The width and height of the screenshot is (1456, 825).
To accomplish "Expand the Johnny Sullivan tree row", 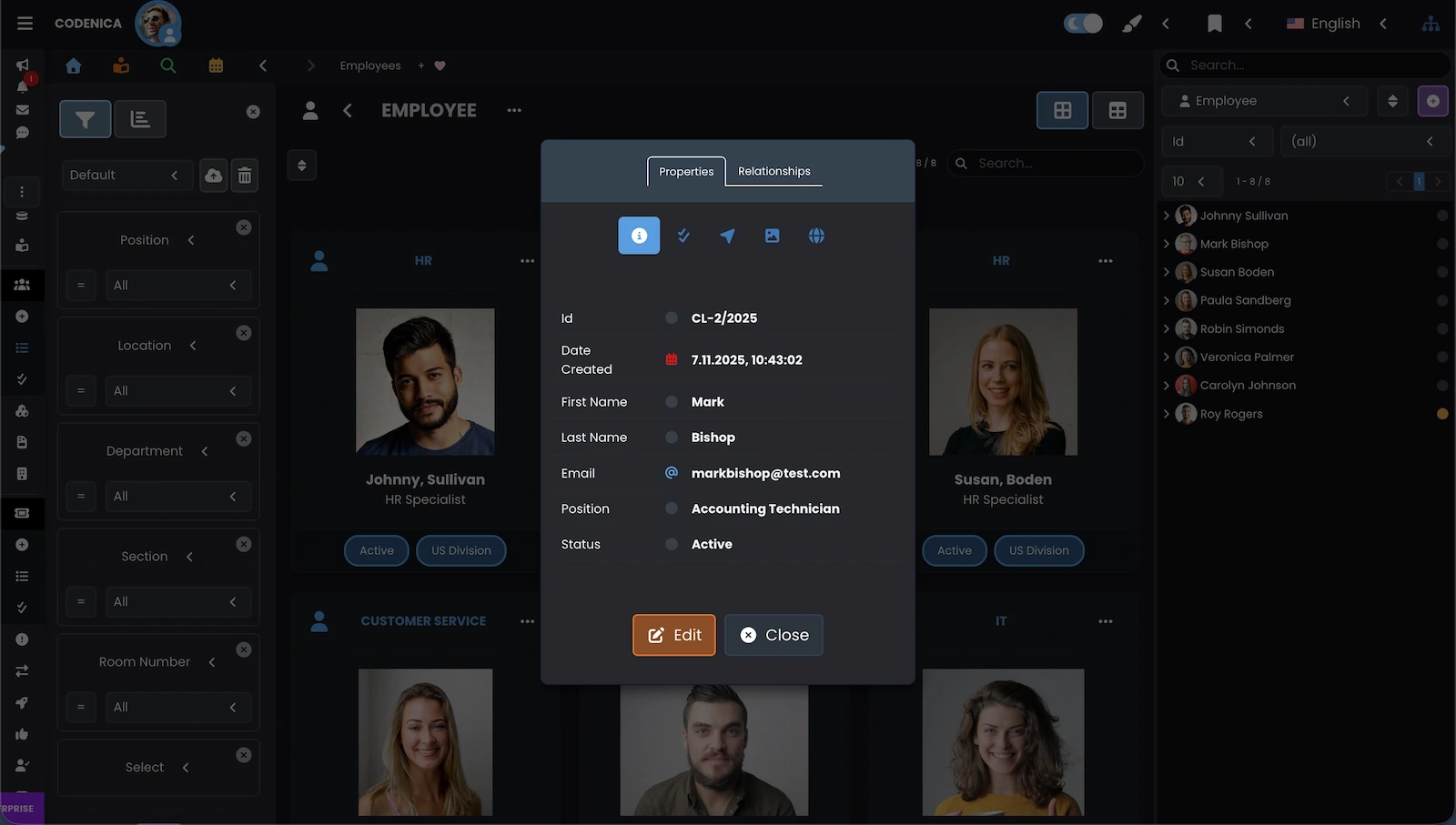I will click(1167, 216).
